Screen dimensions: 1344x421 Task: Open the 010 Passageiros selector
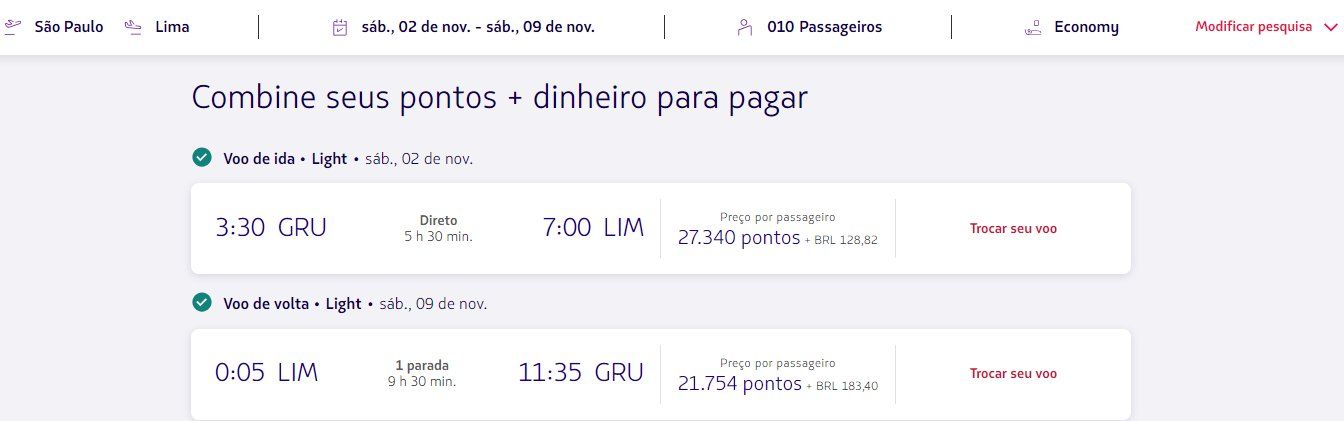point(824,27)
